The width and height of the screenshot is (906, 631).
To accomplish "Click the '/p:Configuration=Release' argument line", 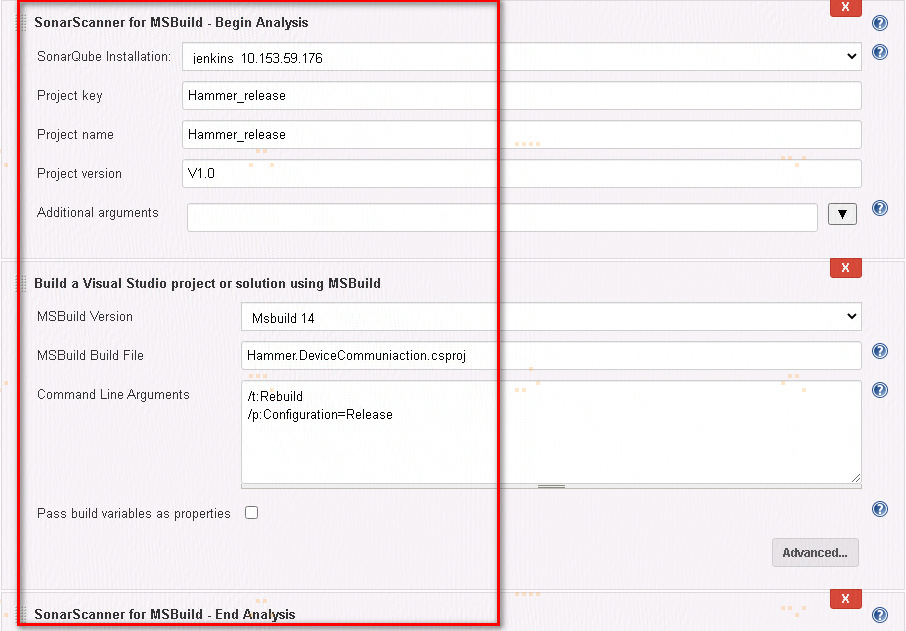I will point(320,415).
